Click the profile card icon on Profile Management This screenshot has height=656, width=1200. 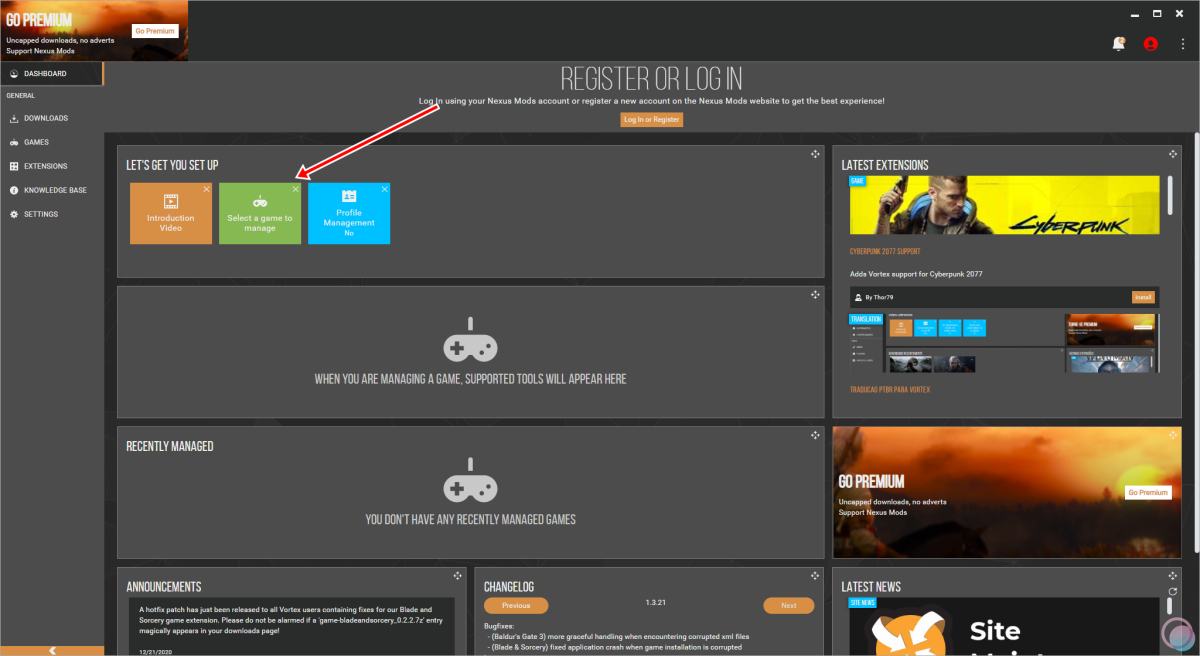pos(349,196)
